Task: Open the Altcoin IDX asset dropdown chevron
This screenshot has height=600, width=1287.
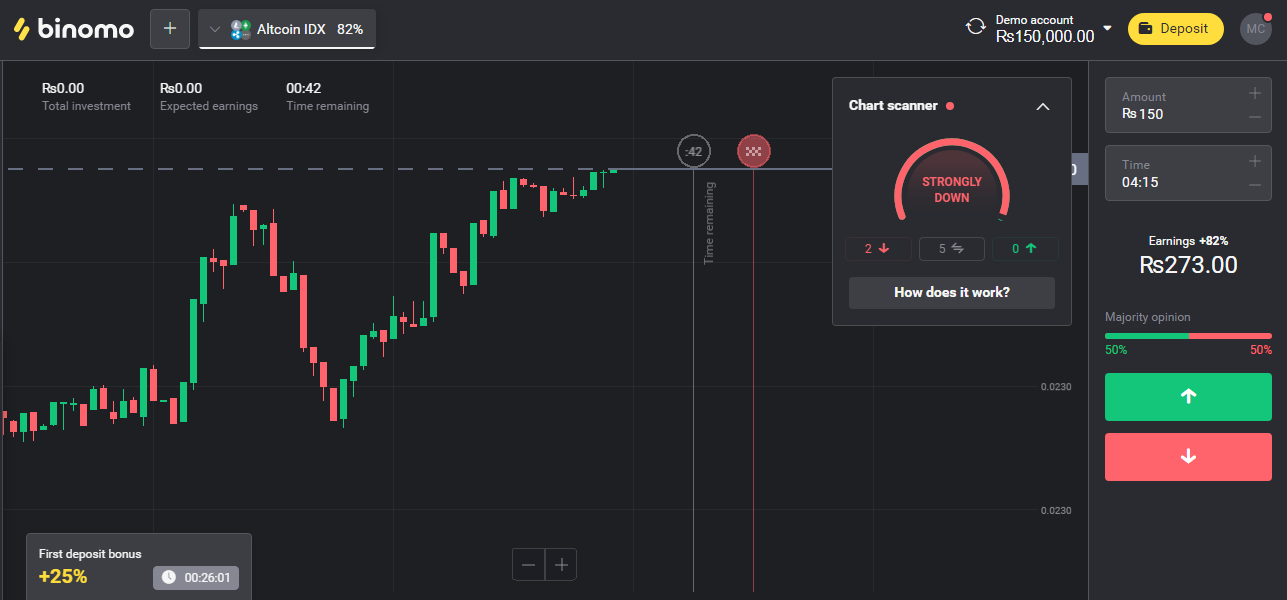Action: (214, 29)
